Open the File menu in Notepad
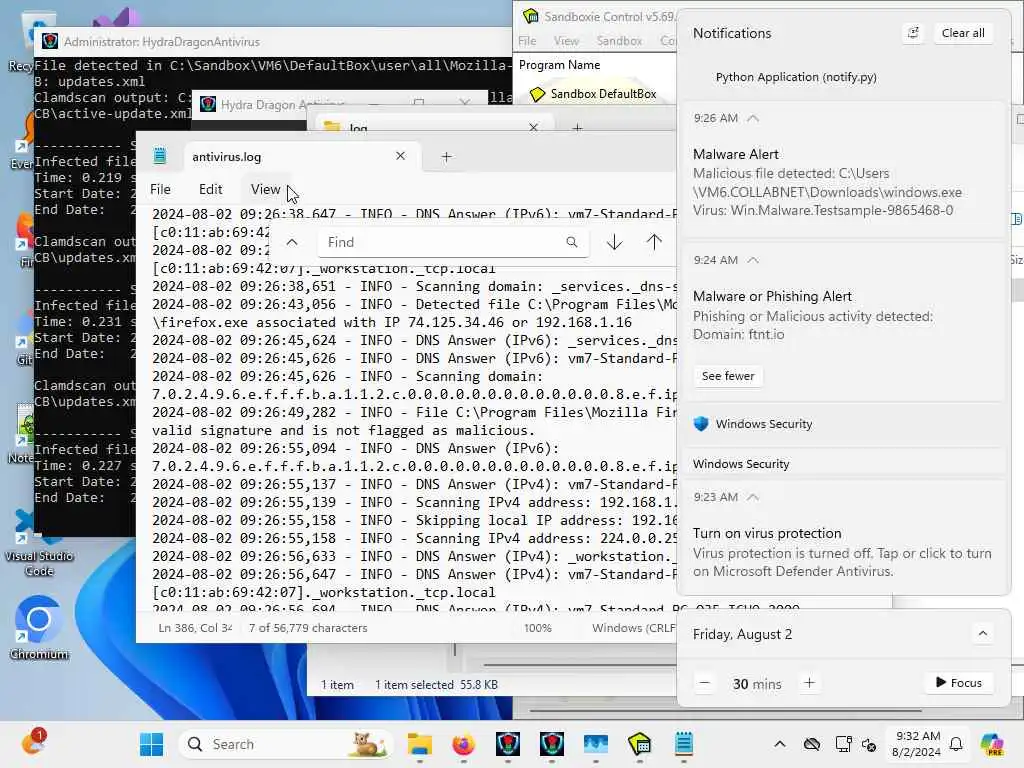Image resolution: width=1024 pixels, height=768 pixels. pos(160,189)
